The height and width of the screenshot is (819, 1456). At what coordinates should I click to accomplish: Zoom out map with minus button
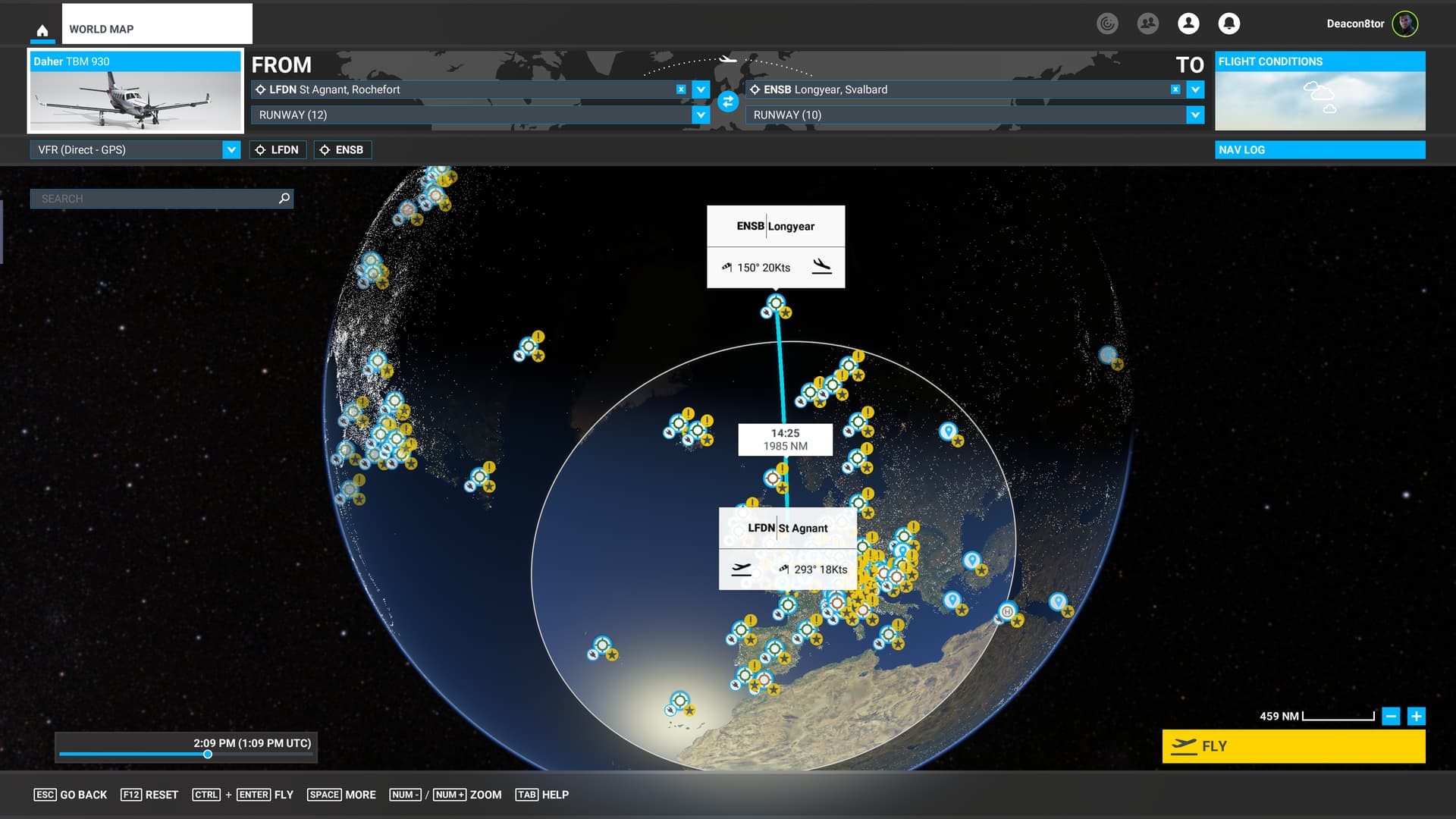(x=1391, y=716)
